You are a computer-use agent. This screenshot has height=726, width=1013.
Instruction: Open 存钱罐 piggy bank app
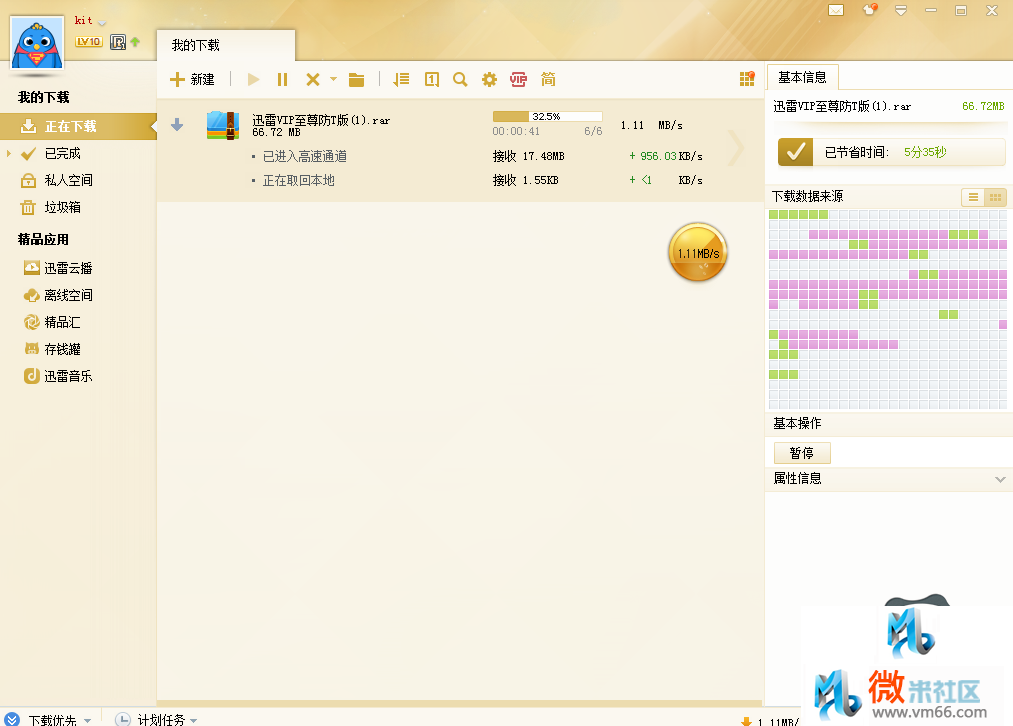point(62,349)
